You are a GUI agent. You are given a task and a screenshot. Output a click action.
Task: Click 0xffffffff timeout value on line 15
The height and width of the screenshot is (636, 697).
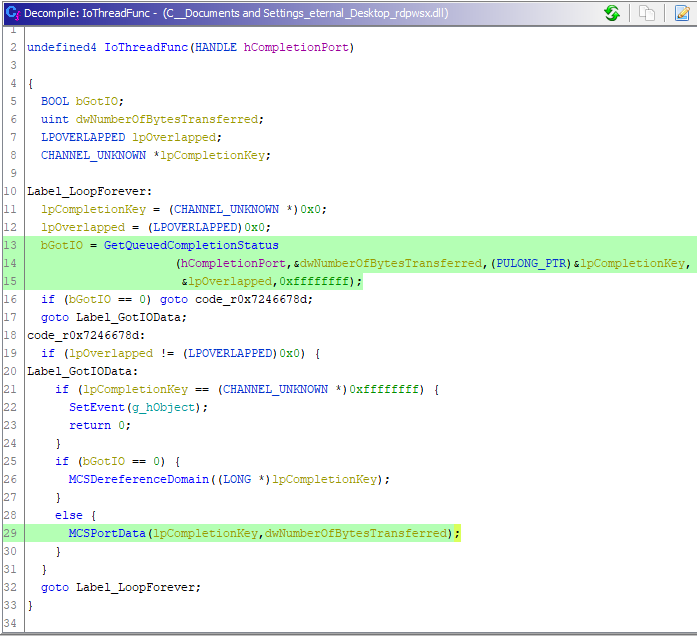[314, 281]
